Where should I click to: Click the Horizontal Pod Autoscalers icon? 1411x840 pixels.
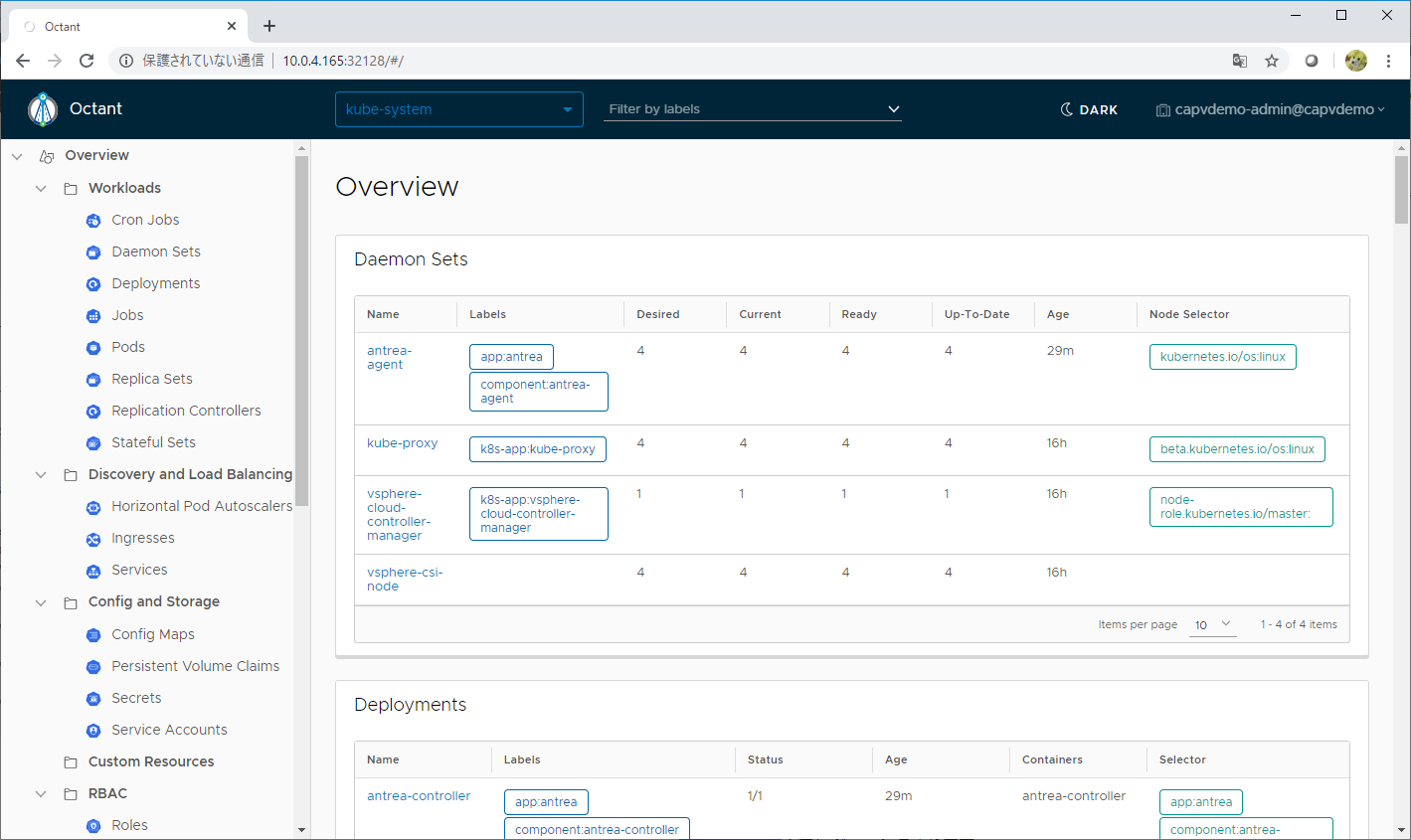coord(93,507)
